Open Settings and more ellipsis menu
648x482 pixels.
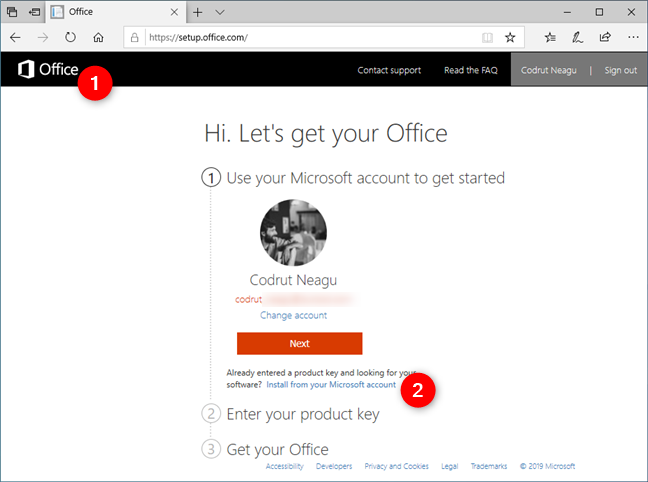pos(632,37)
